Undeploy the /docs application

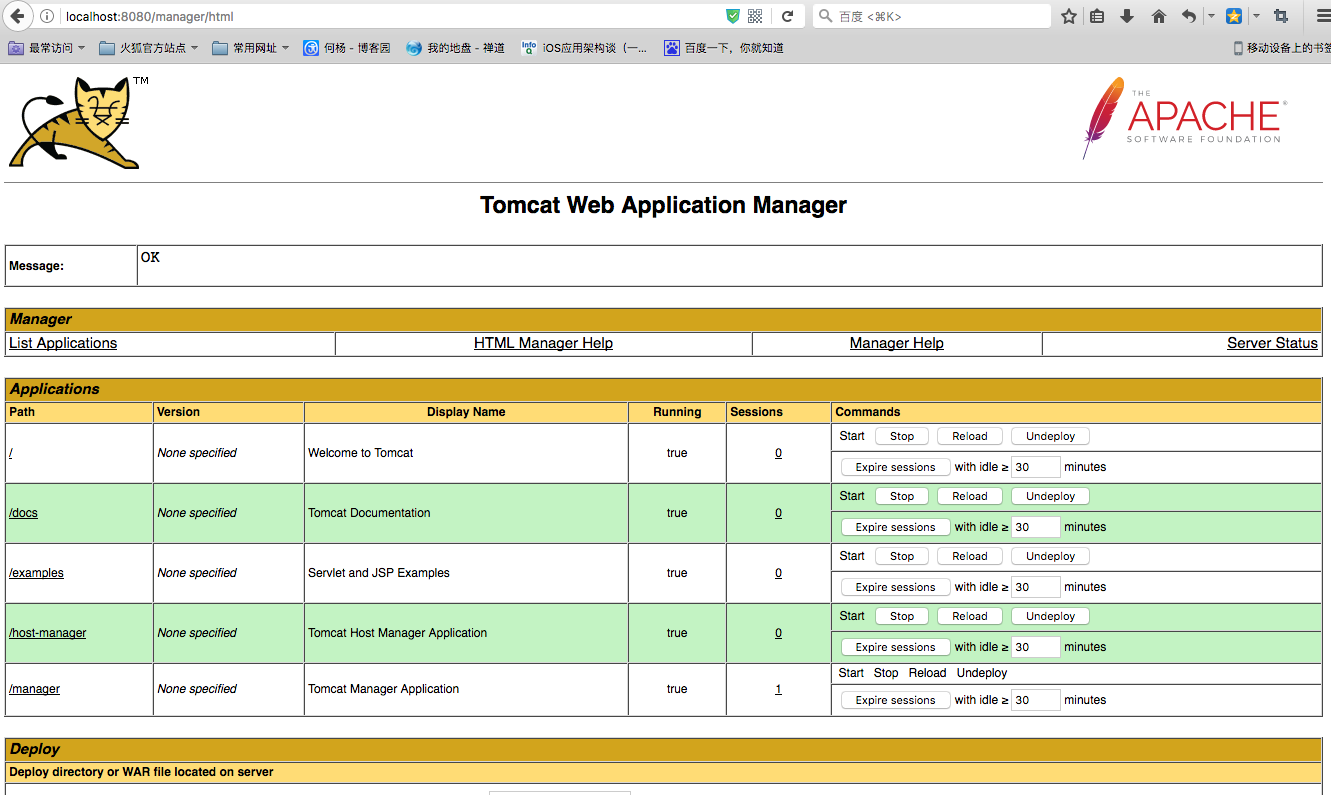tap(1050, 496)
